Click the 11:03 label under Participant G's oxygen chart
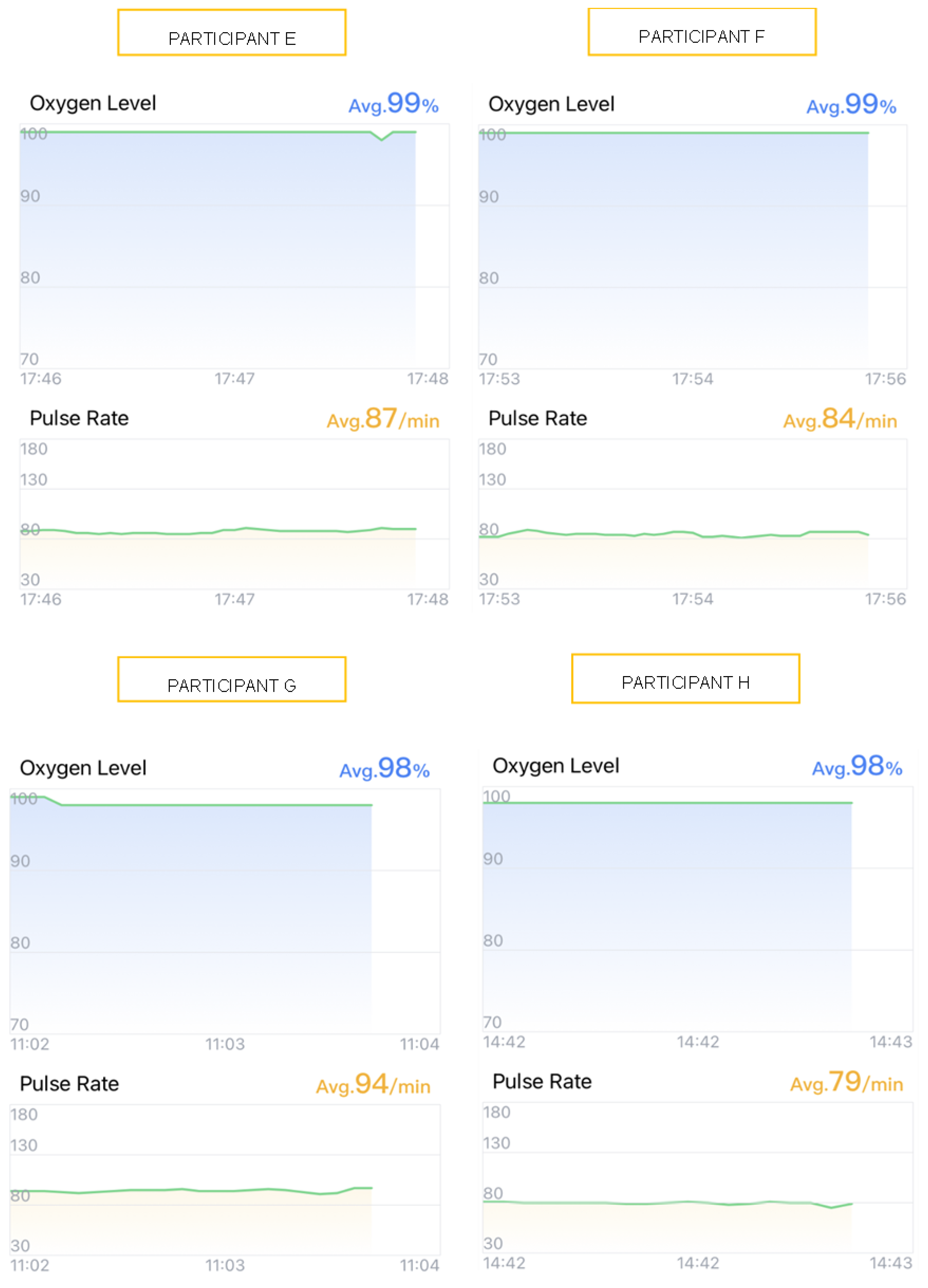Viewport: 928px width, 1288px height. tap(225, 1044)
